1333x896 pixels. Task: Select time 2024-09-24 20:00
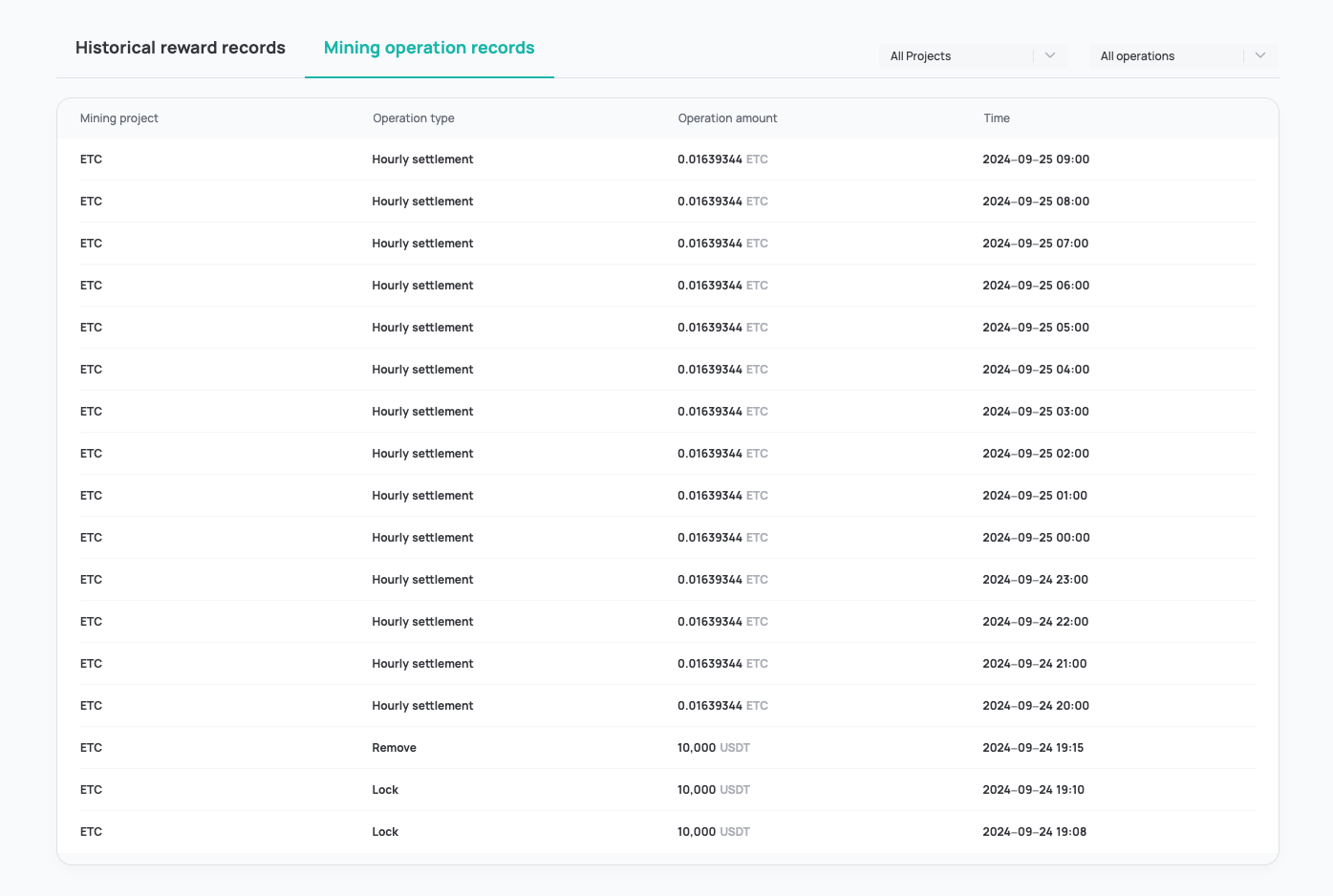(x=1036, y=706)
